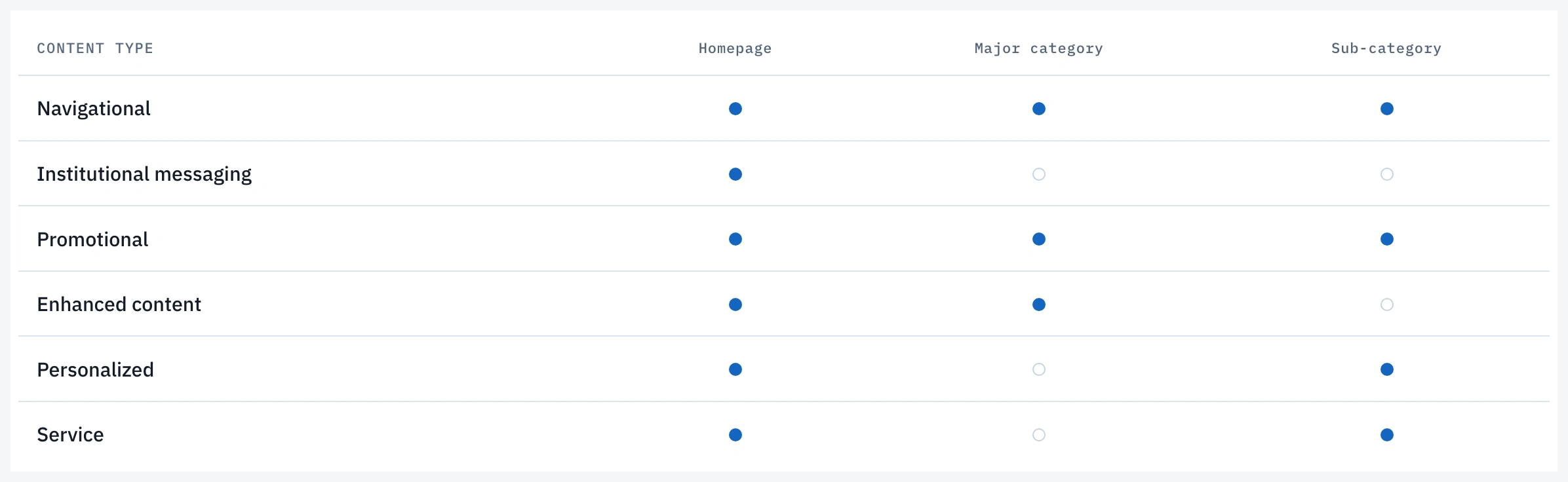Screen dimensions: 1568x482
Task: Select the Promotional filled dot under Sub-category
Action: point(1387,239)
